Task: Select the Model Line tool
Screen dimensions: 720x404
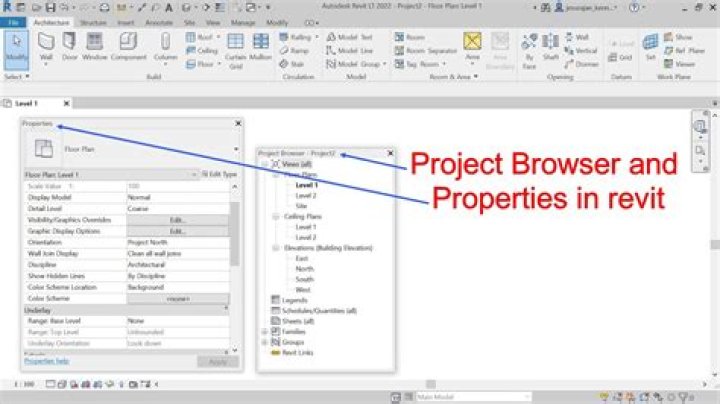Action: (x=349, y=50)
